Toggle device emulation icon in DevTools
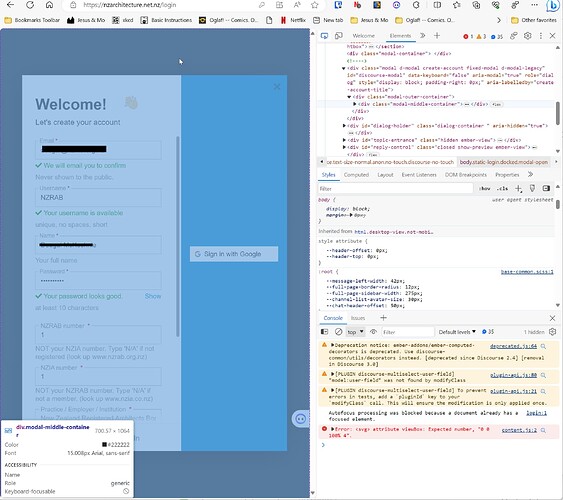The image size is (563, 500). pos(338,36)
